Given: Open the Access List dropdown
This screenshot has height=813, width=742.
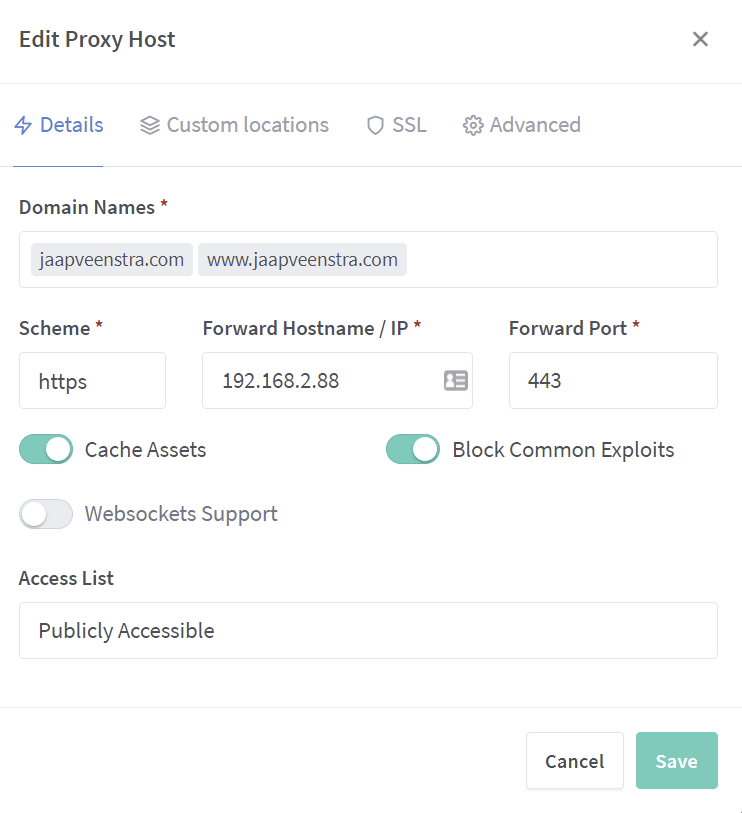Looking at the screenshot, I should coord(368,631).
